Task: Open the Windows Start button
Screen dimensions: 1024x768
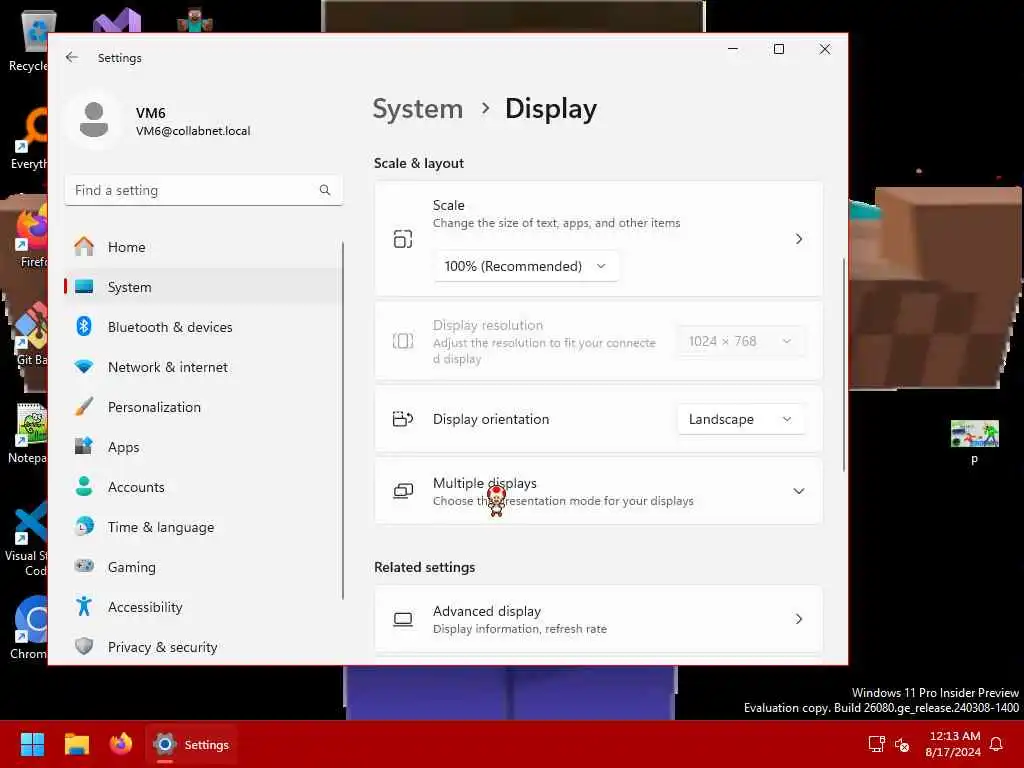Action: [x=32, y=744]
